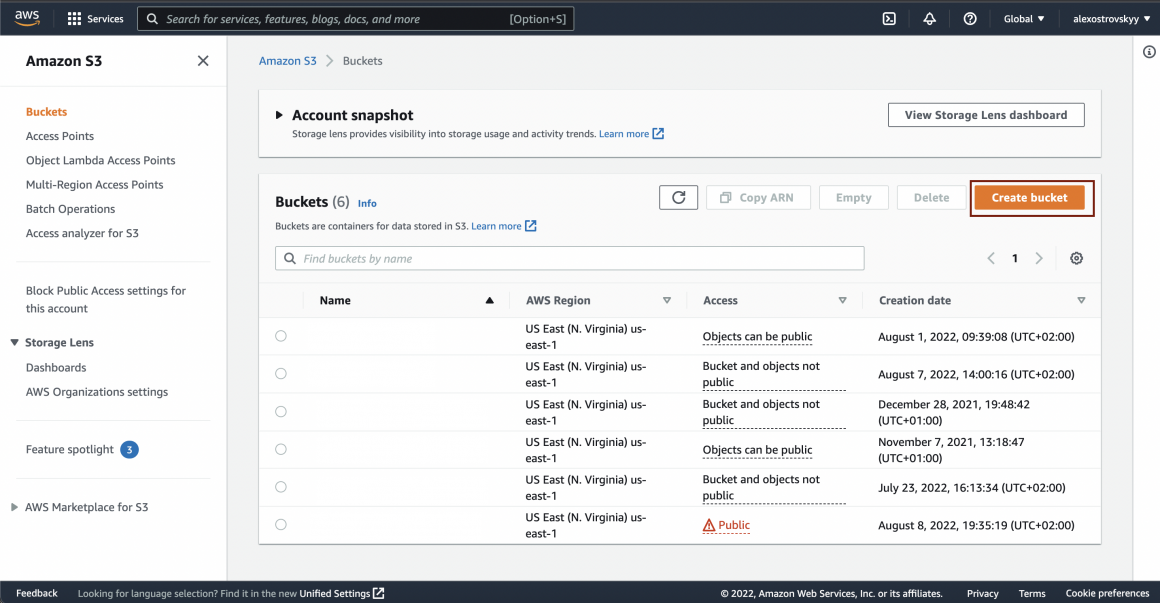The width and height of the screenshot is (1160, 603).
Task: Open the notifications bell icon
Action: [929, 19]
